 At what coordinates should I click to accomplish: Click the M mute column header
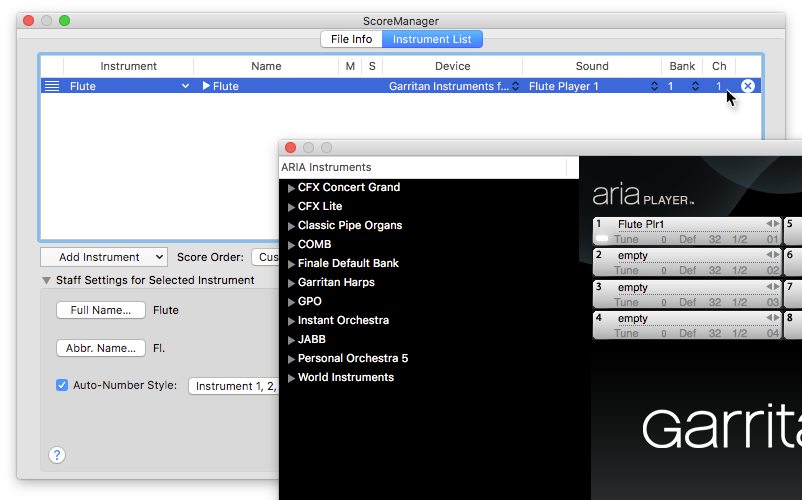[350, 66]
